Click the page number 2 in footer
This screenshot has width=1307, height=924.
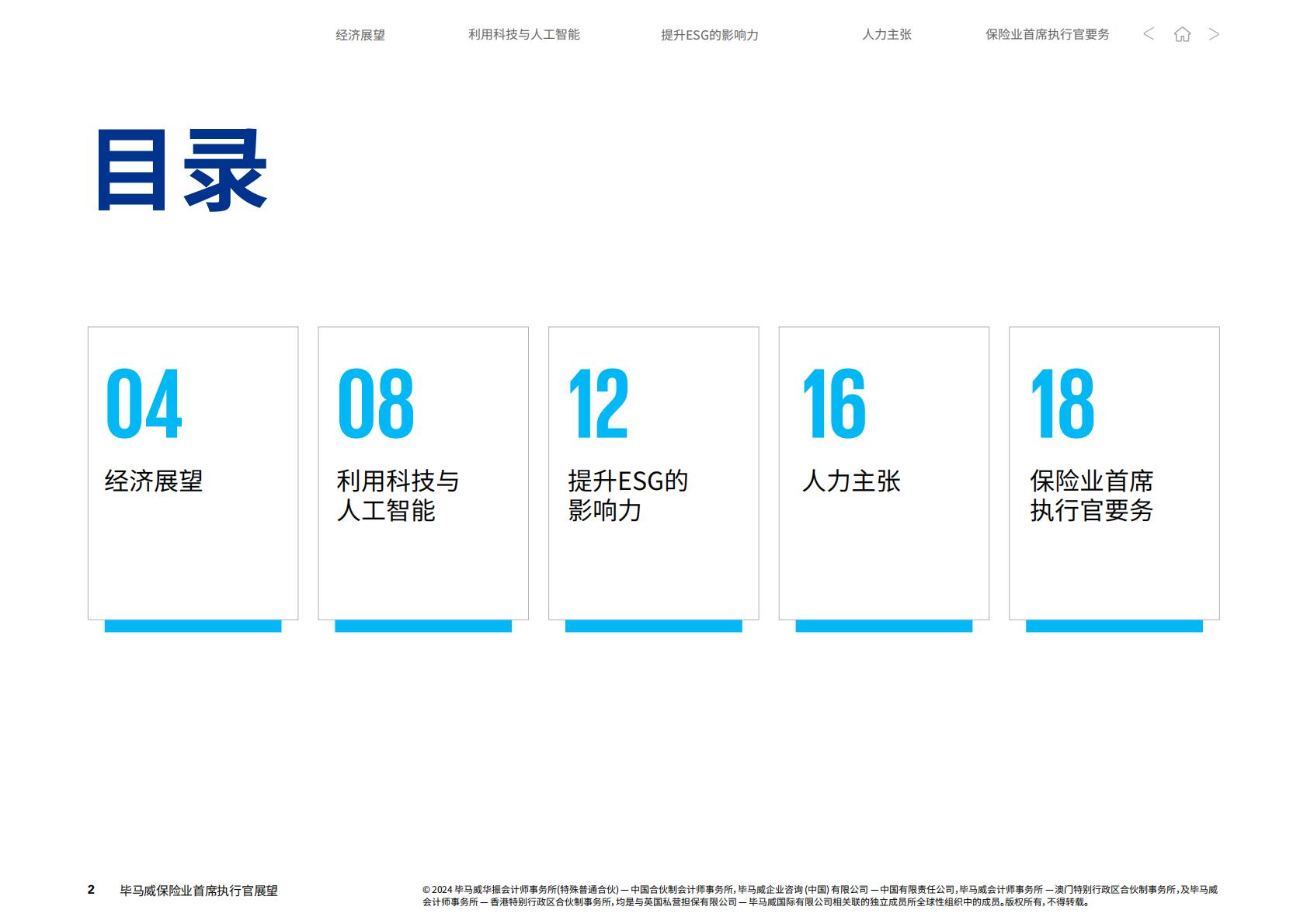pos(91,890)
